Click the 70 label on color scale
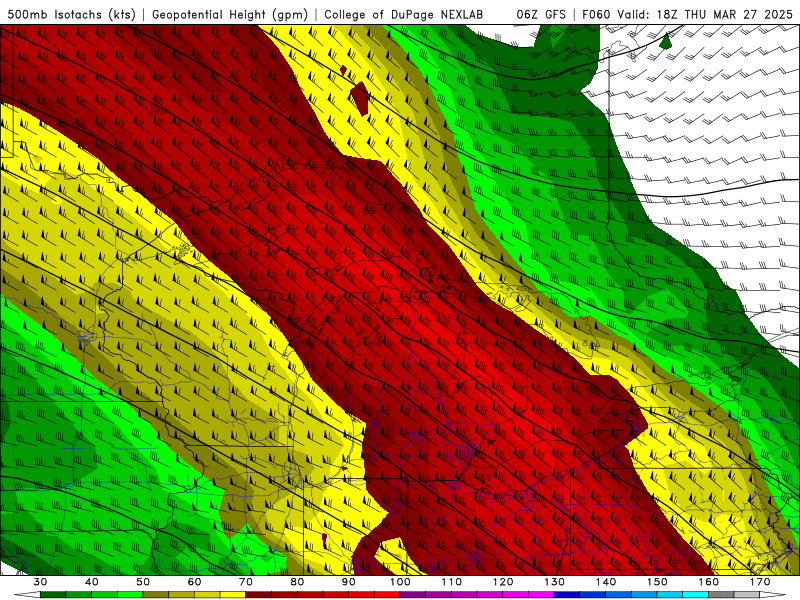The height and width of the screenshot is (600, 800). click(x=246, y=582)
